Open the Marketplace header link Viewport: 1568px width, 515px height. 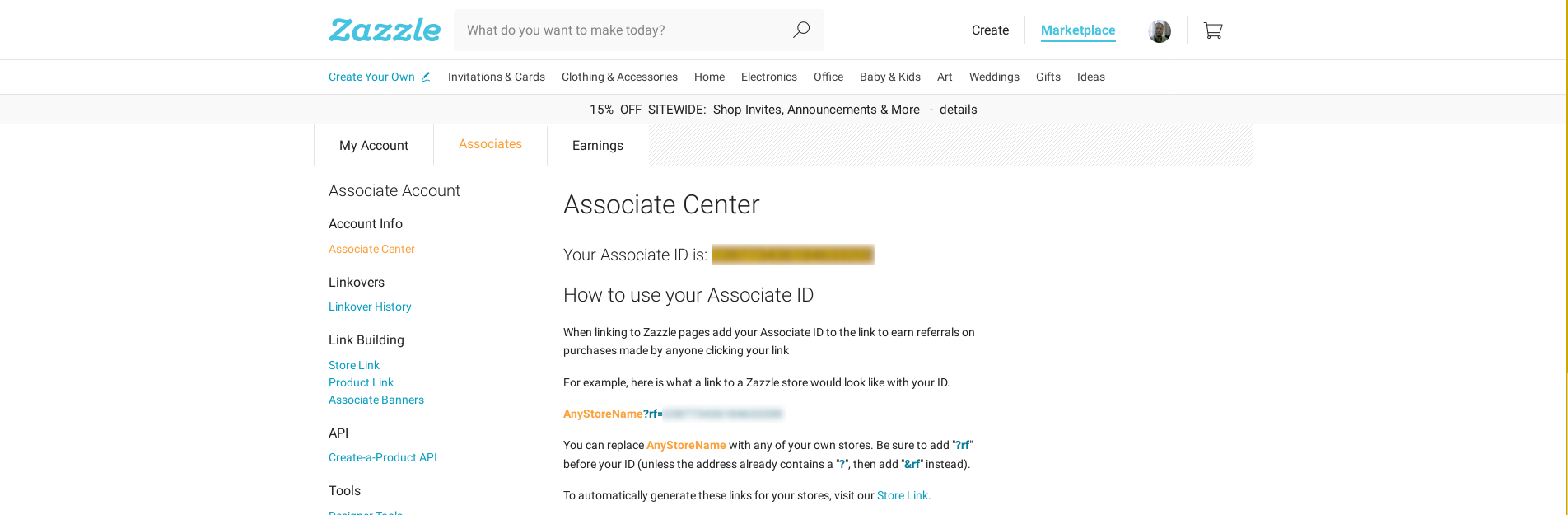(1078, 30)
